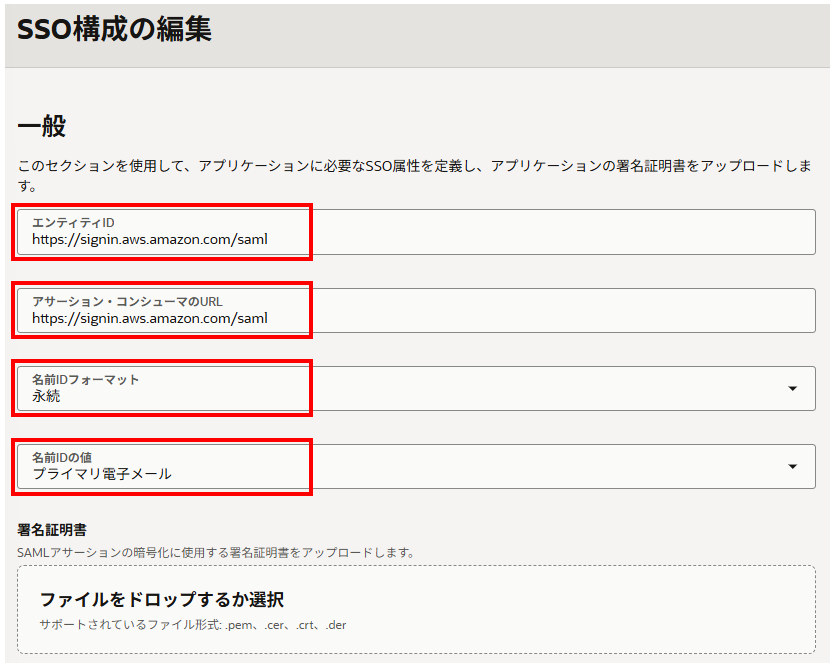
Task: Click the selected 永続 value
Action: pos(46,396)
